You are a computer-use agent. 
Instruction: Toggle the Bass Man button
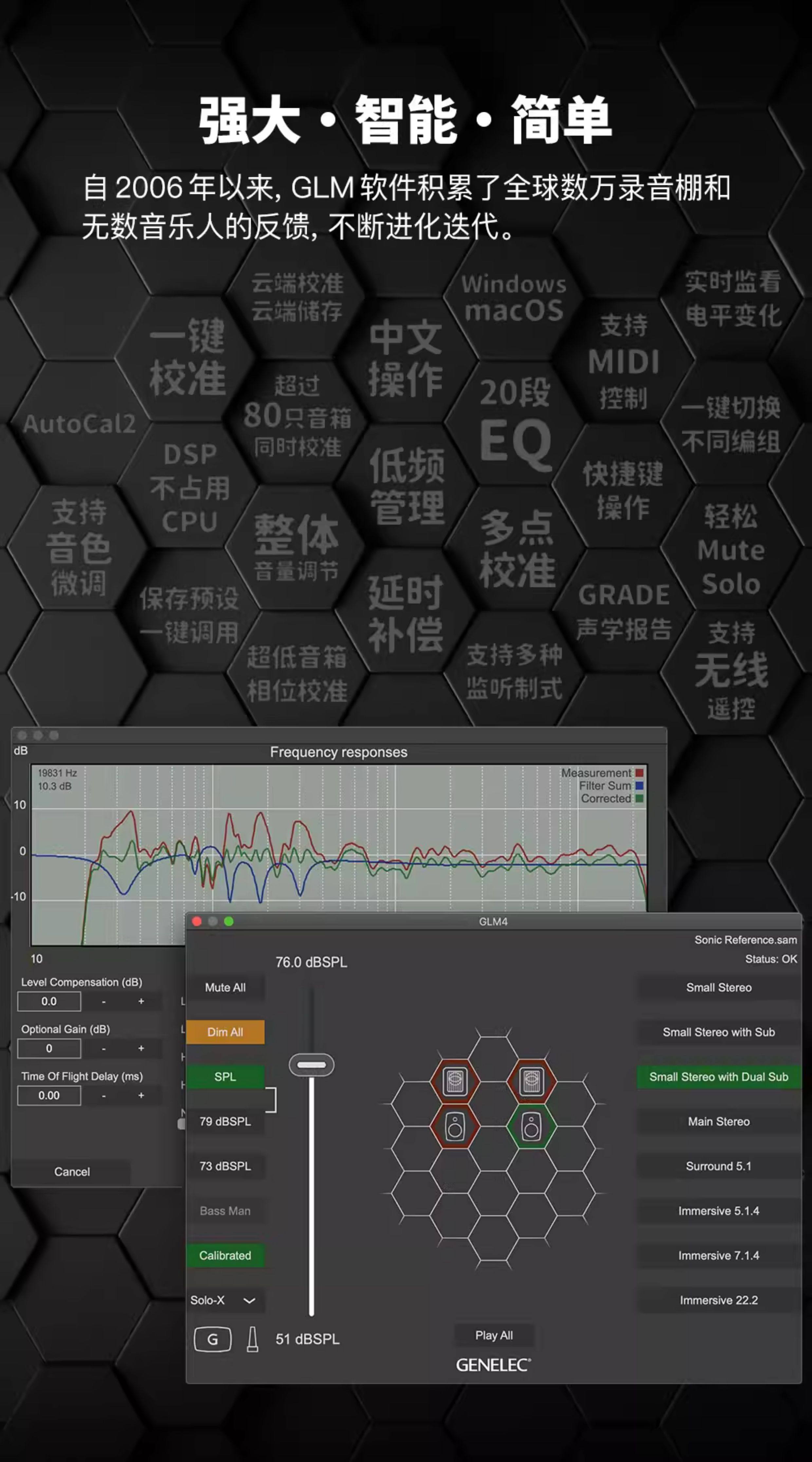coord(225,1210)
